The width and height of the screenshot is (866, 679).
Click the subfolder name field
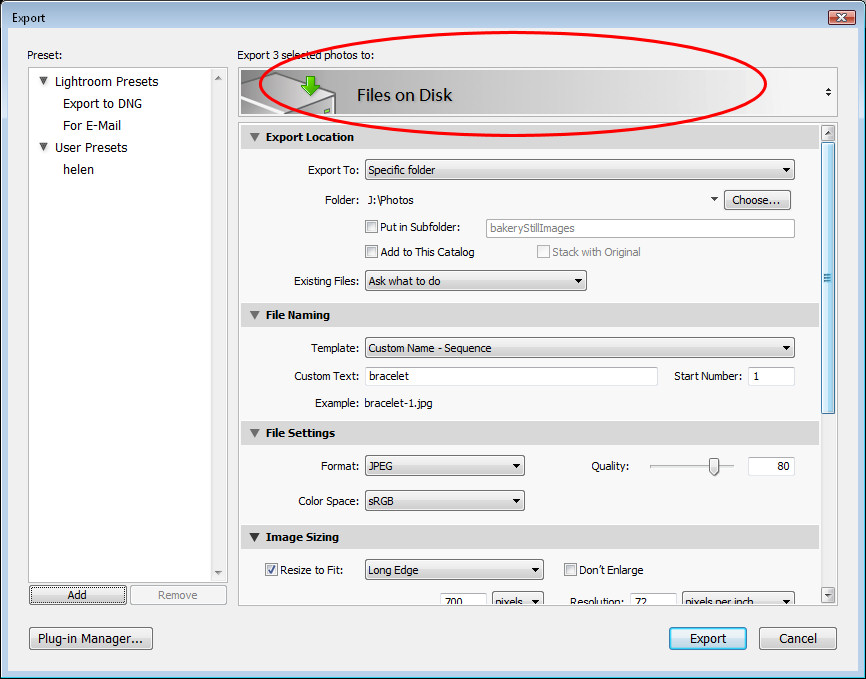click(640, 228)
